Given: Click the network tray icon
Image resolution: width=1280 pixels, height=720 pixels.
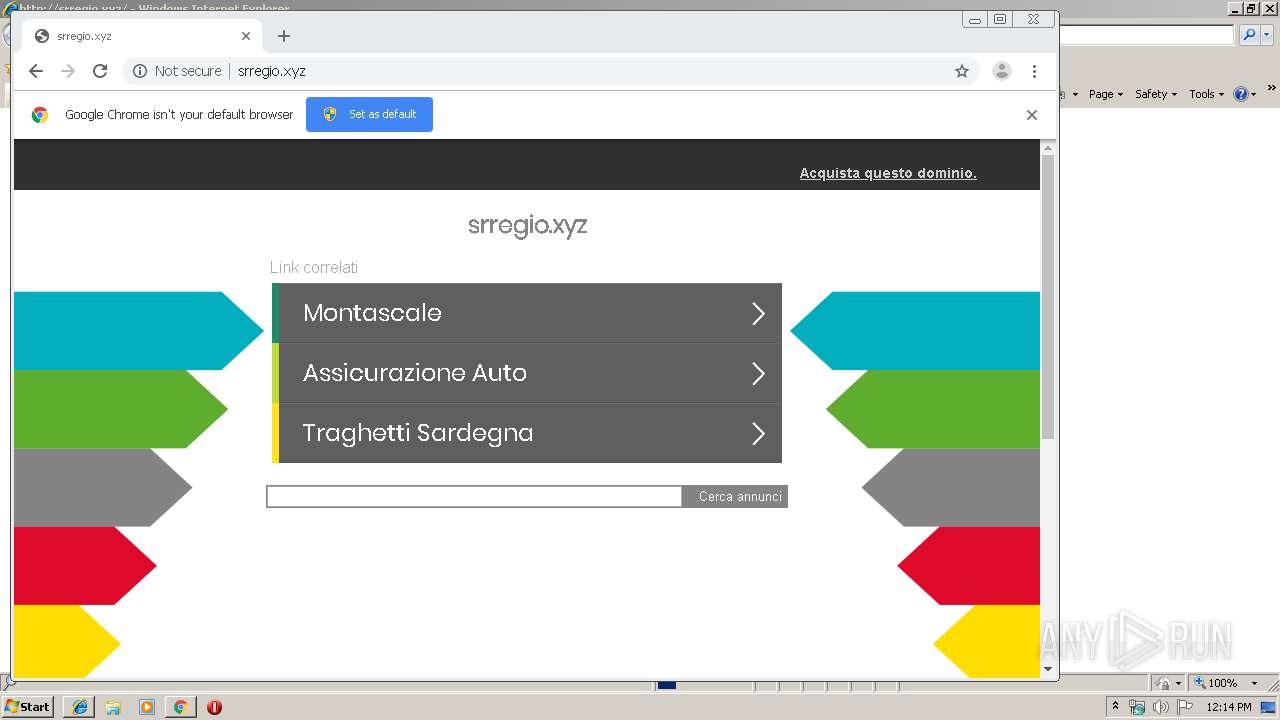Looking at the screenshot, I should click(1137, 707).
